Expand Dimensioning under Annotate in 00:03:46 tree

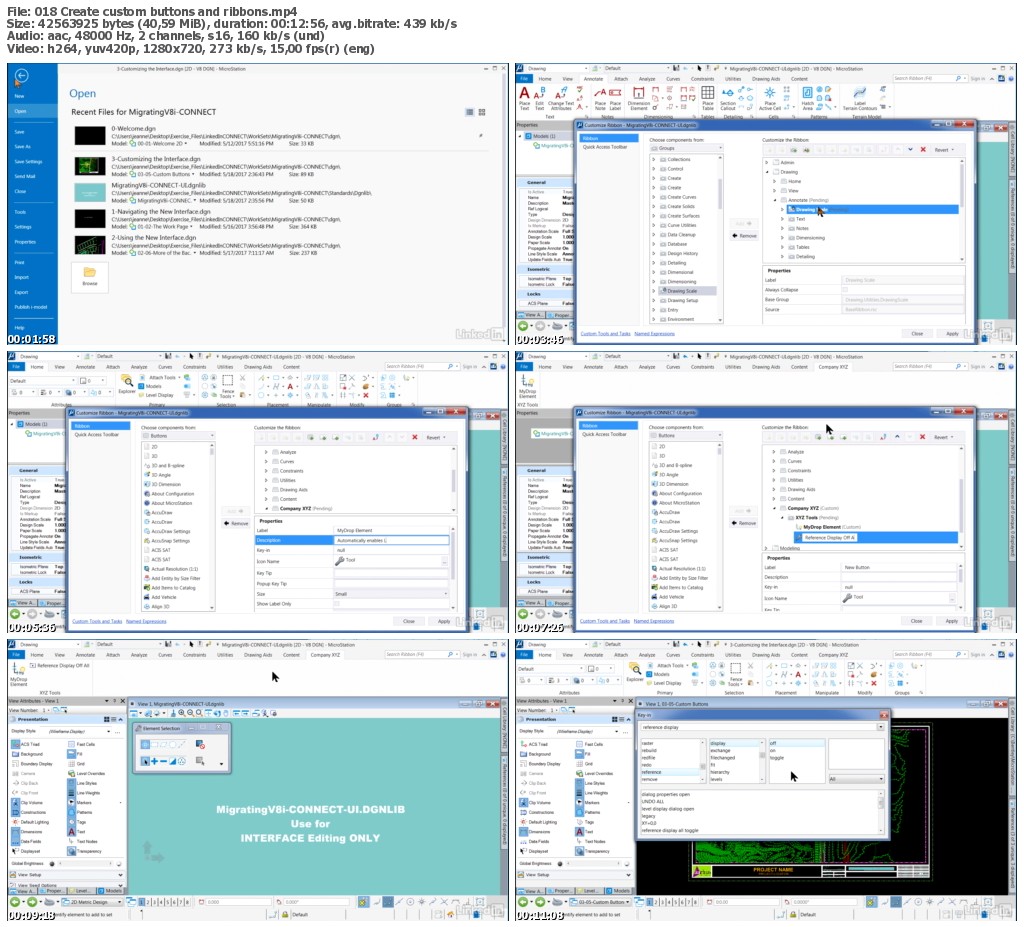pyautogui.click(x=782, y=238)
